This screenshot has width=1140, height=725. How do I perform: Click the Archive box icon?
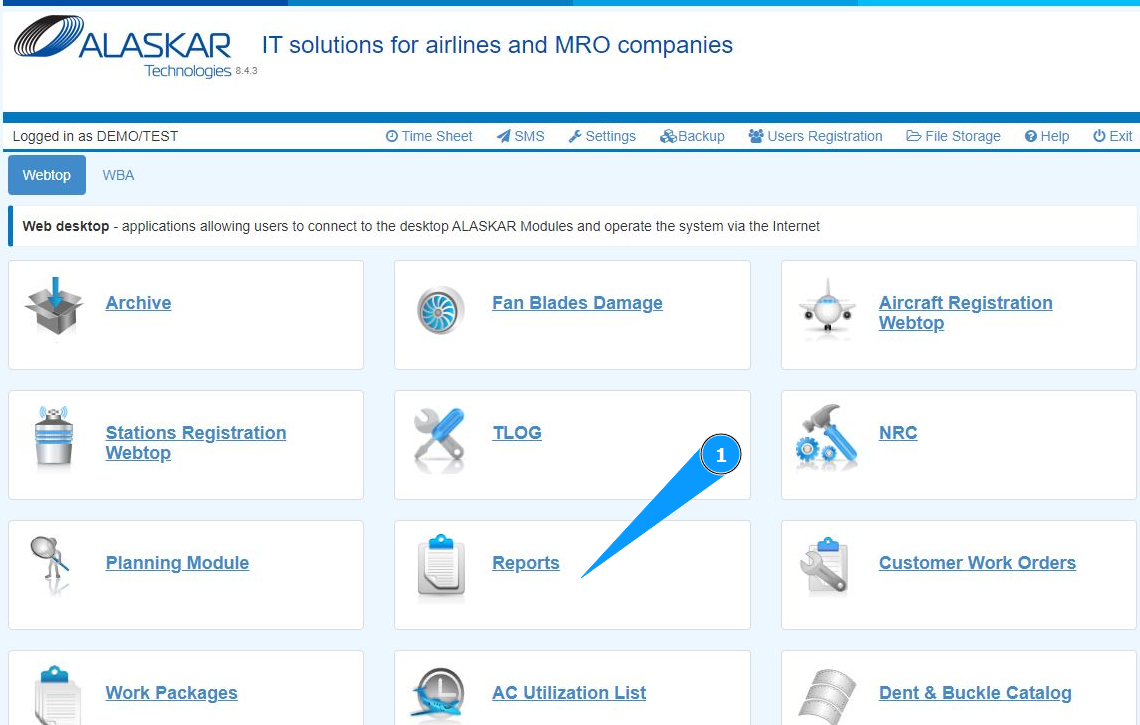coord(55,306)
